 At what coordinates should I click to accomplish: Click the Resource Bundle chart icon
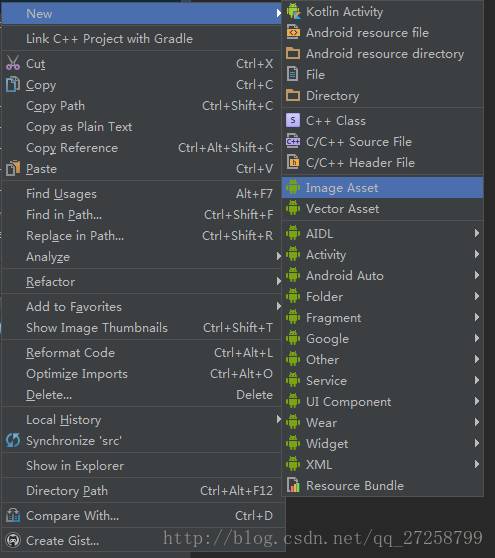pos(293,485)
